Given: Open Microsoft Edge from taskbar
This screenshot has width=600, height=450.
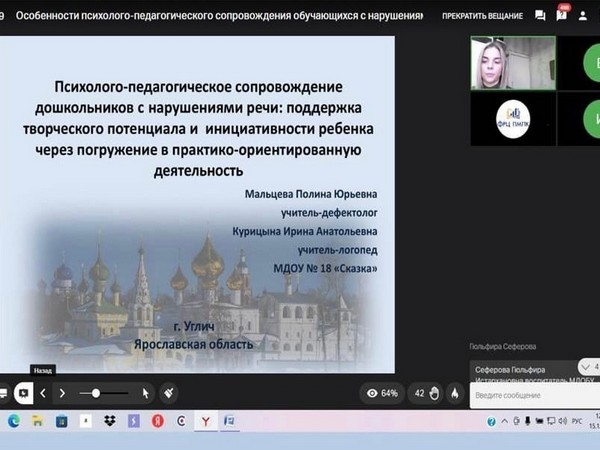Looking at the screenshot, I should pyautogui.click(x=14, y=421).
